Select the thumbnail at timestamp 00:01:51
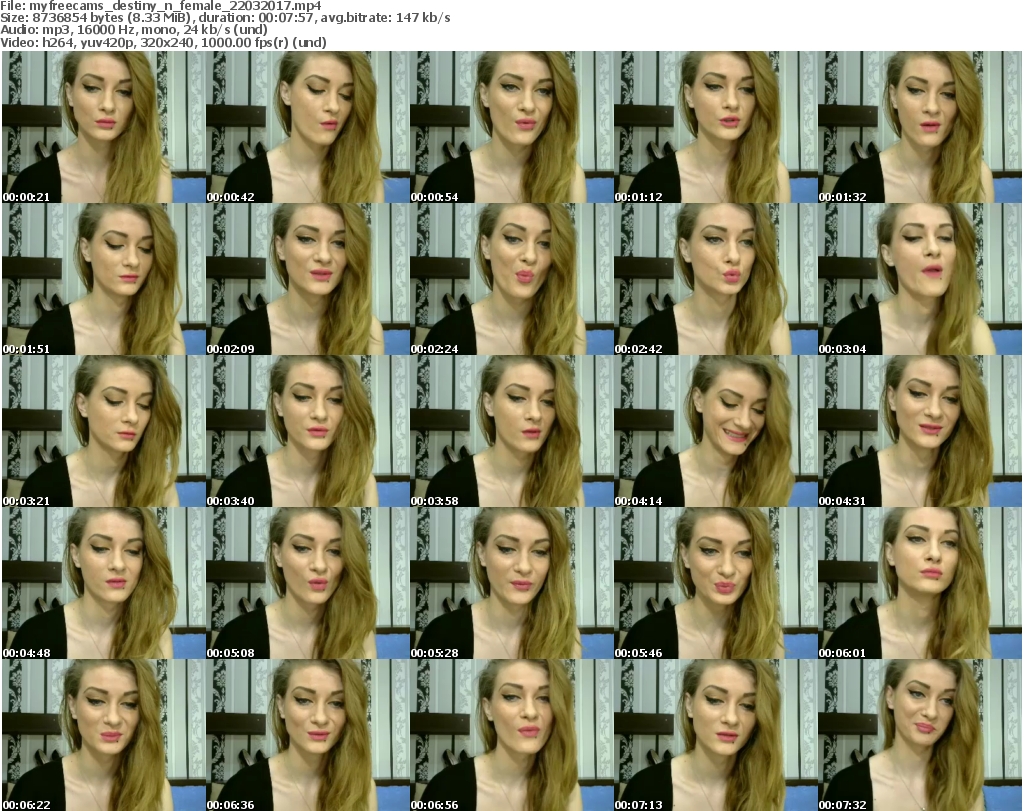1024x811 pixels. tap(104, 279)
